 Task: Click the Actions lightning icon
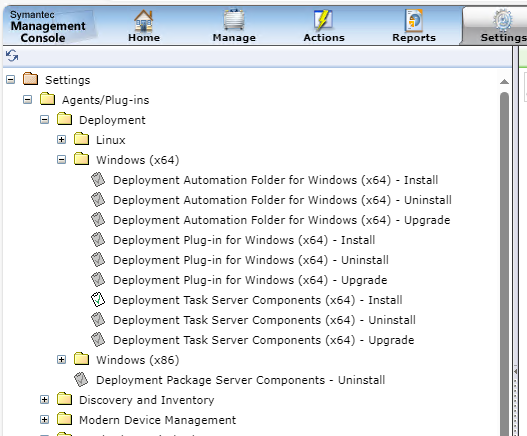tap(323, 20)
